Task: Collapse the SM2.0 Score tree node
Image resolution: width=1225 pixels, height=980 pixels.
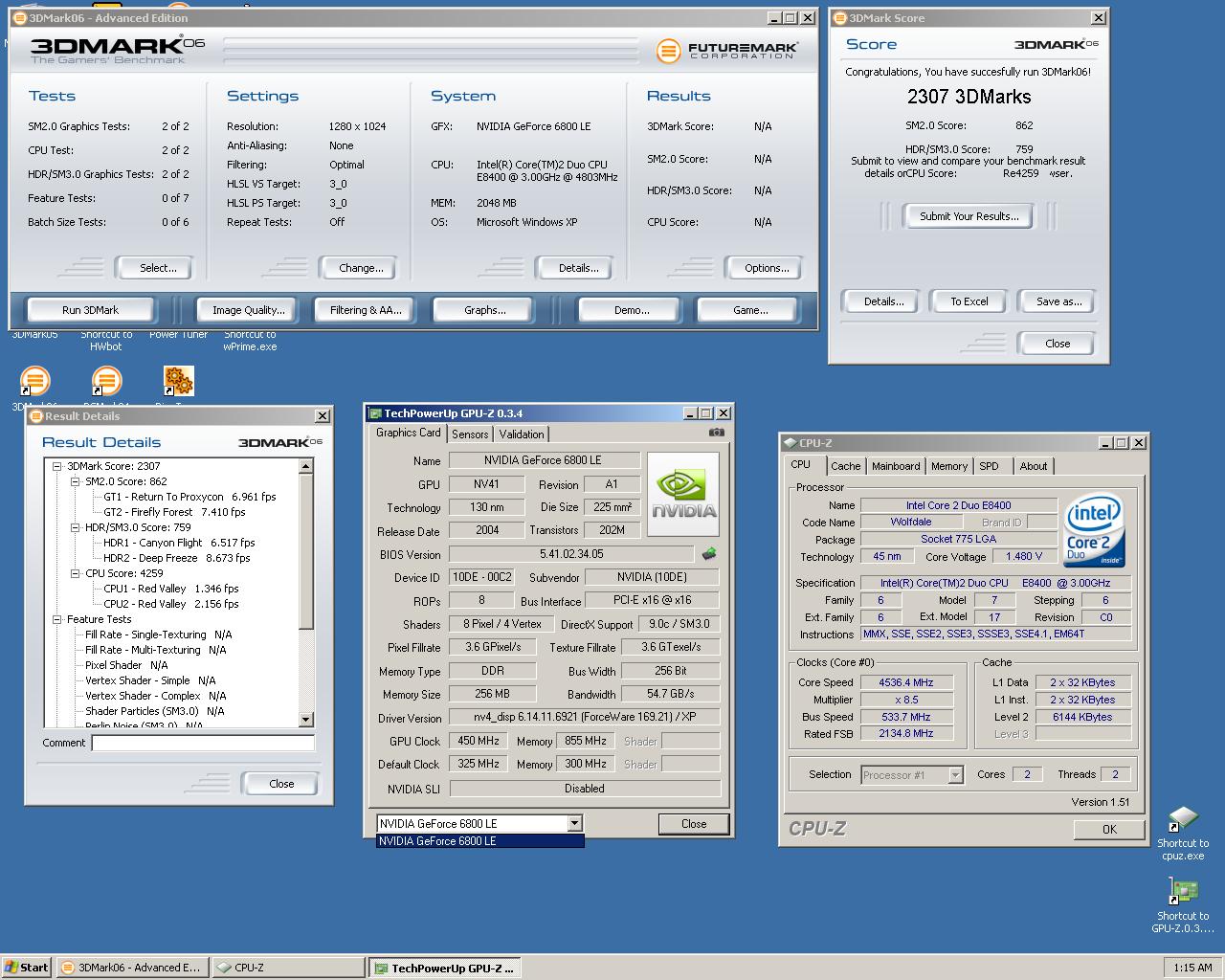Action: click(x=76, y=481)
